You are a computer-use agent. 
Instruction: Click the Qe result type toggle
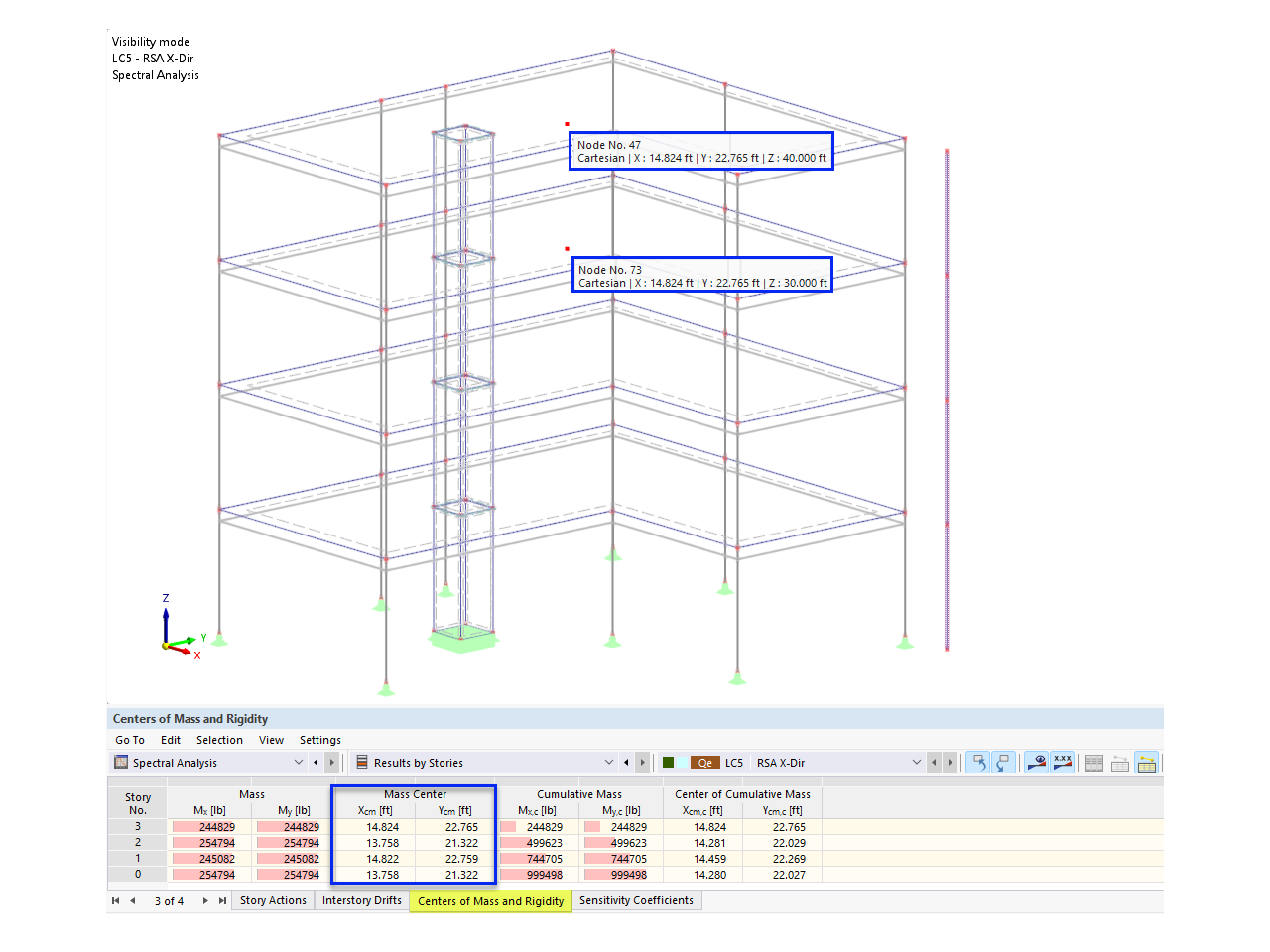tap(706, 762)
